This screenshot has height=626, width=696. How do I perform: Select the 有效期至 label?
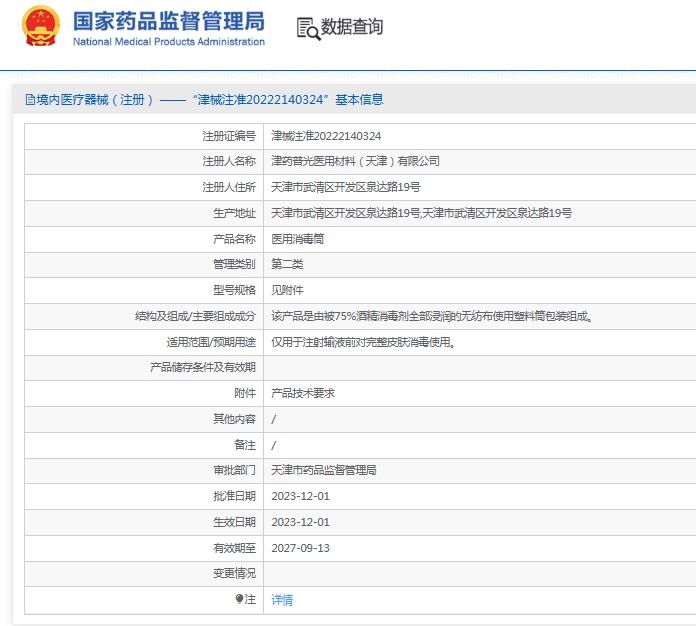[x=234, y=548]
